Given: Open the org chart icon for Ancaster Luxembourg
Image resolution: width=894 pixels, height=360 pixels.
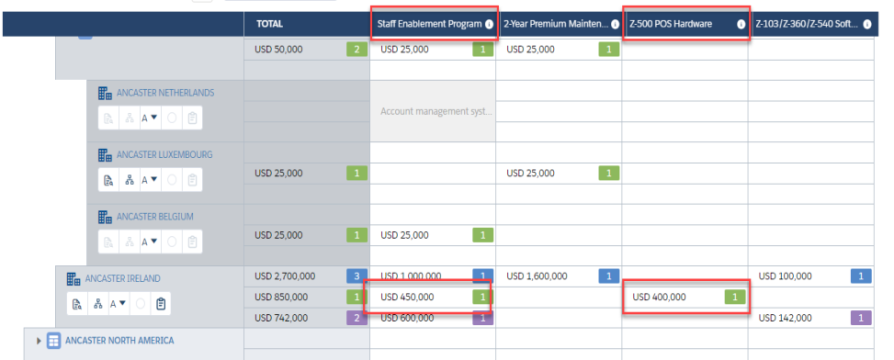Looking at the screenshot, I should 129,180.
